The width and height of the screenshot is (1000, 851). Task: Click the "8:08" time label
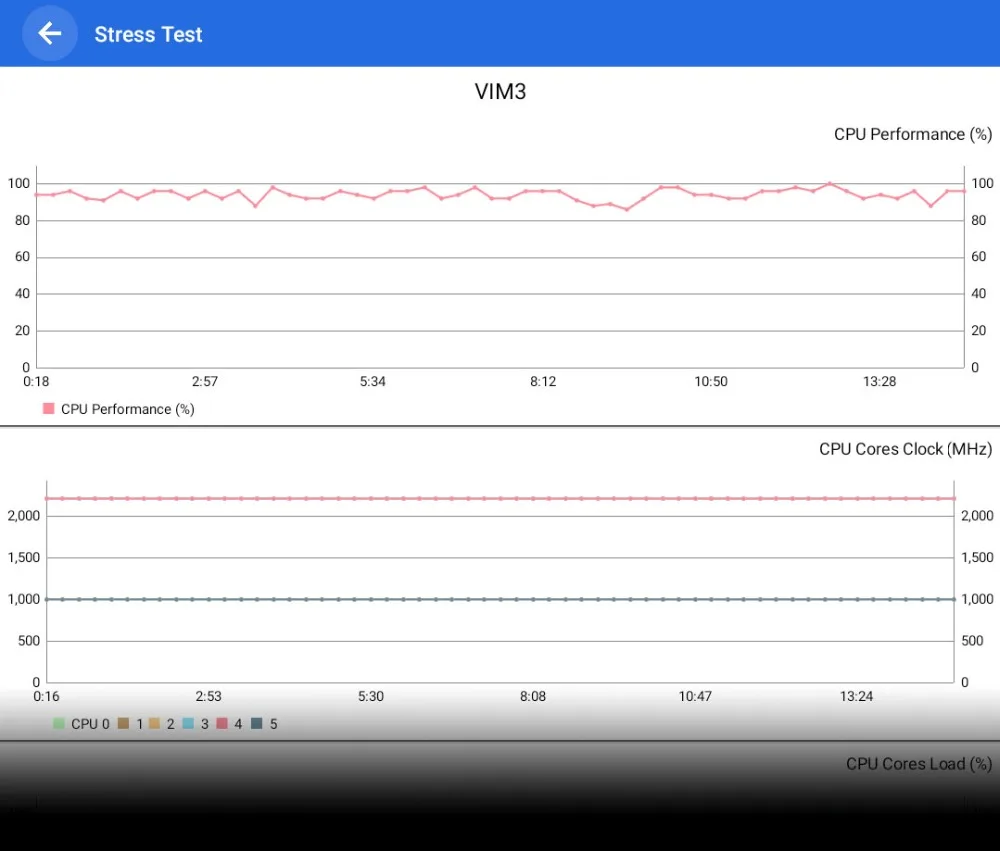coord(533,696)
